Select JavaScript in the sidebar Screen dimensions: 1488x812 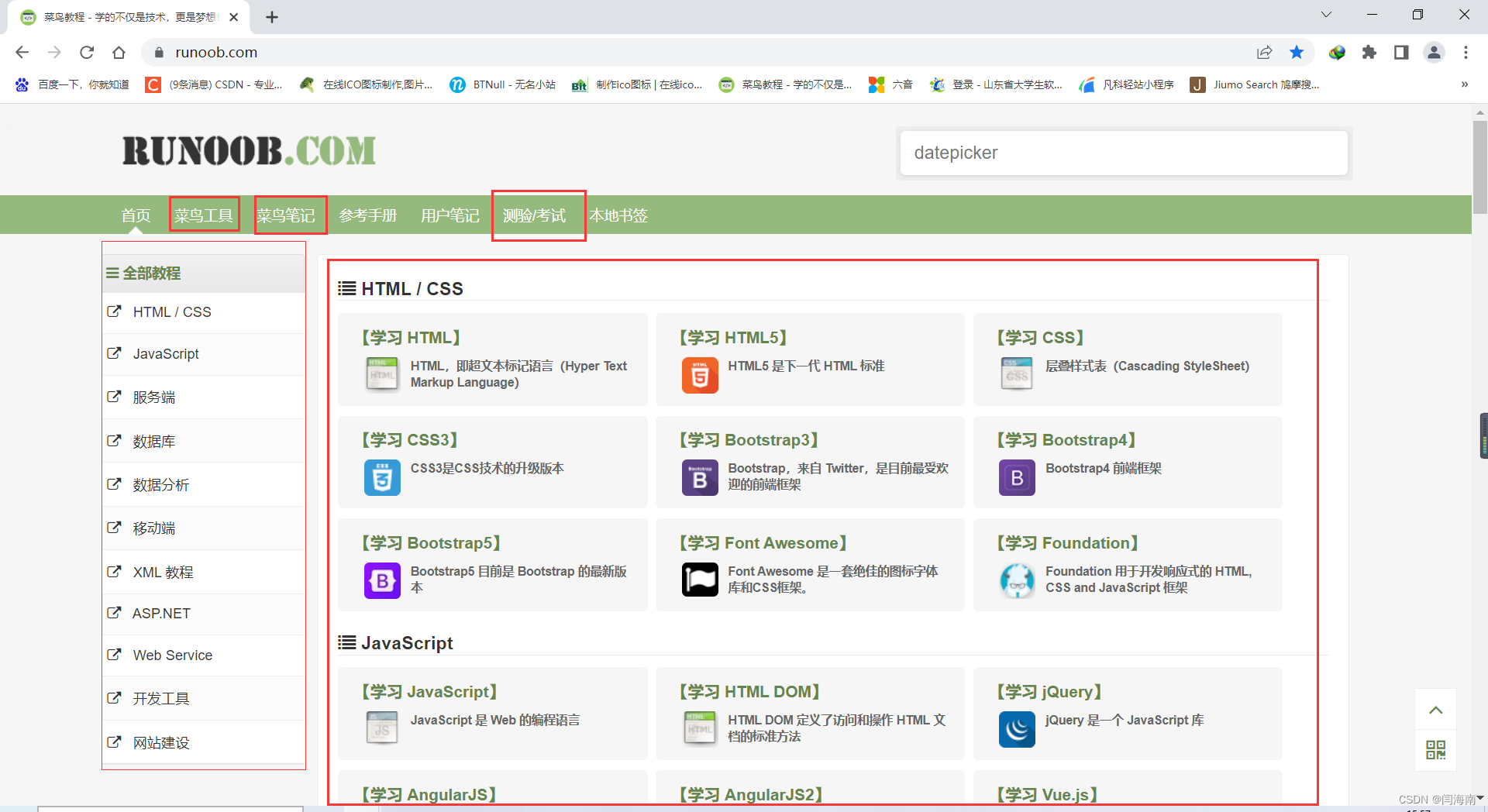(x=204, y=354)
